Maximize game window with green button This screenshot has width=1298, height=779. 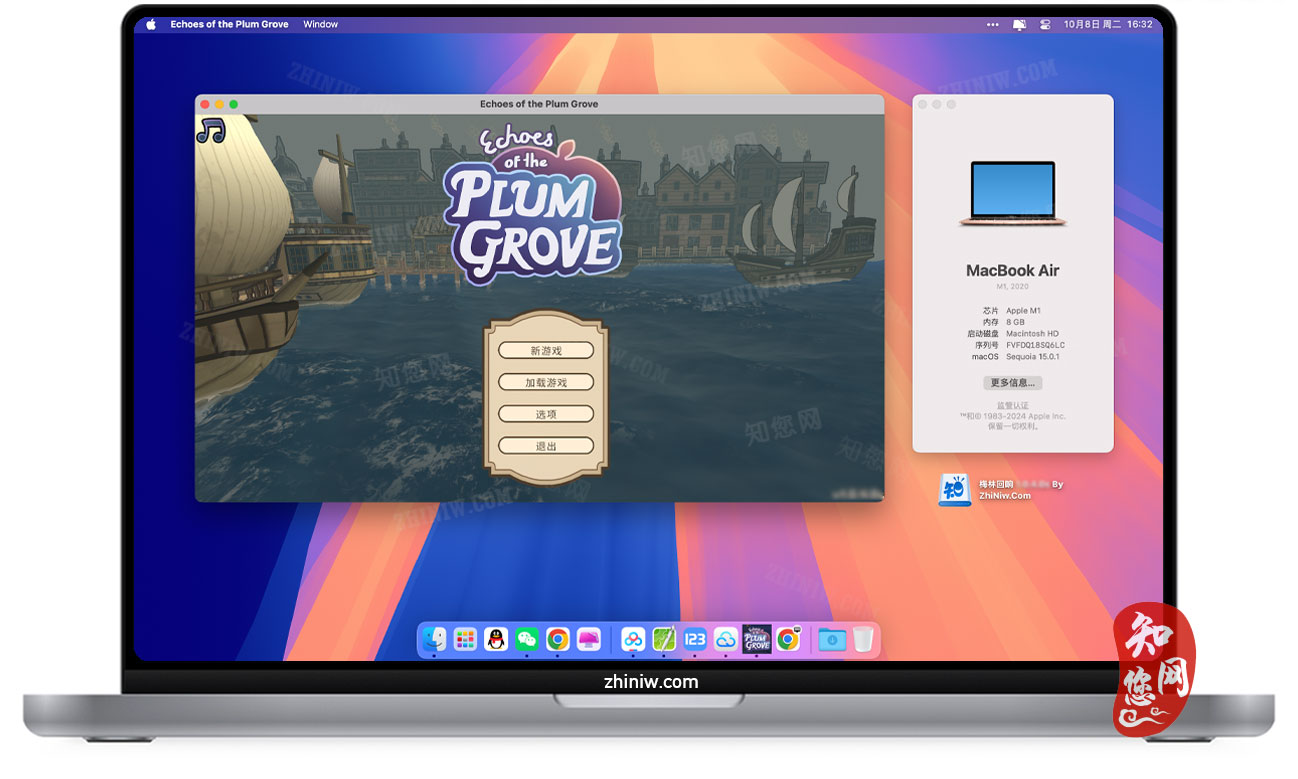coord(234,104)
